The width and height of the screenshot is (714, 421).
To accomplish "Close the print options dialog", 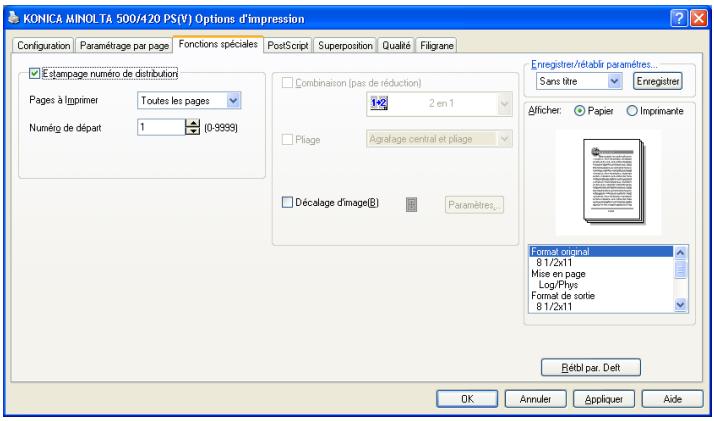I will coord(699,18).
